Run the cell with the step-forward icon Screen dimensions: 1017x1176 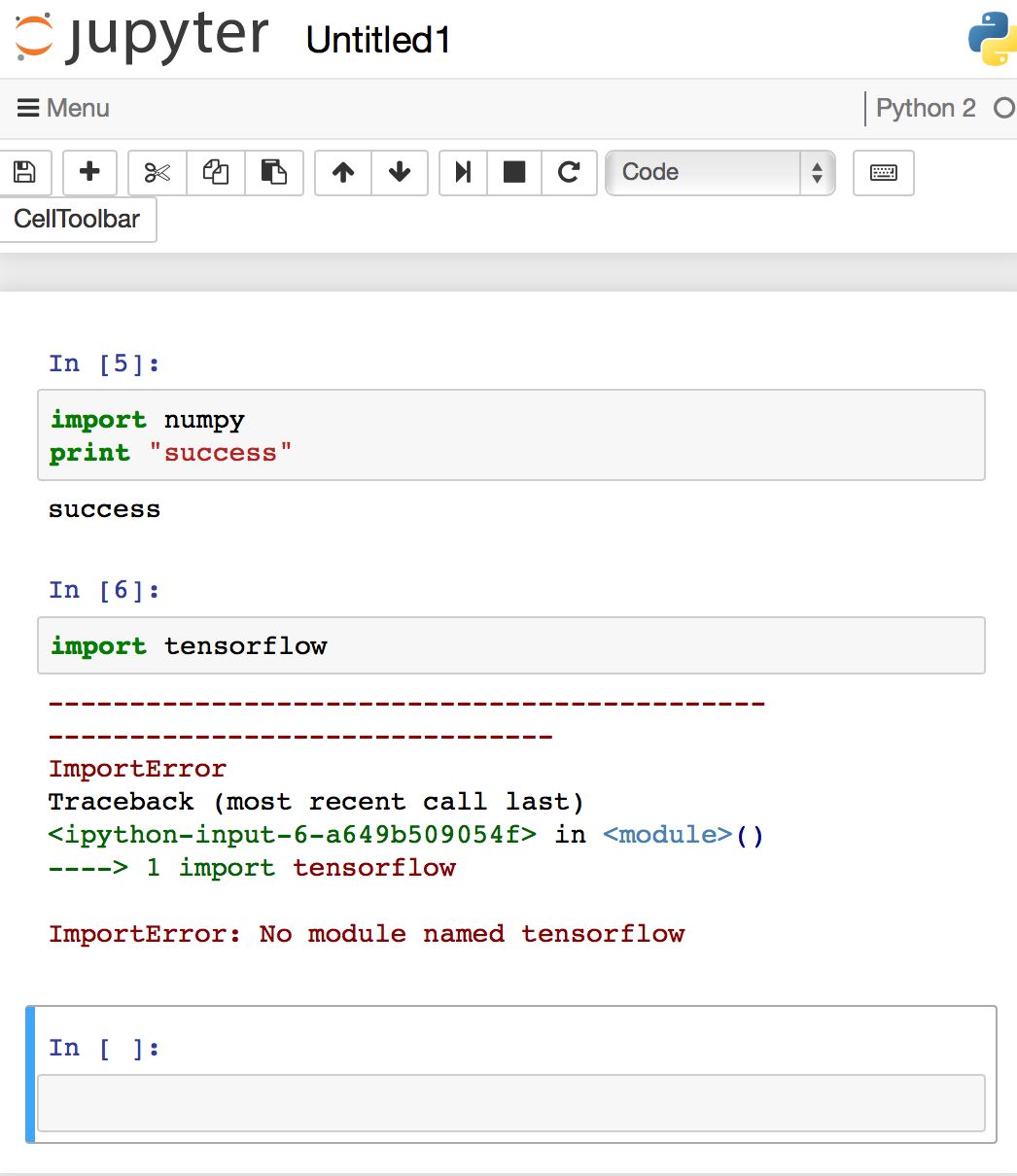(x=464, y=173)
